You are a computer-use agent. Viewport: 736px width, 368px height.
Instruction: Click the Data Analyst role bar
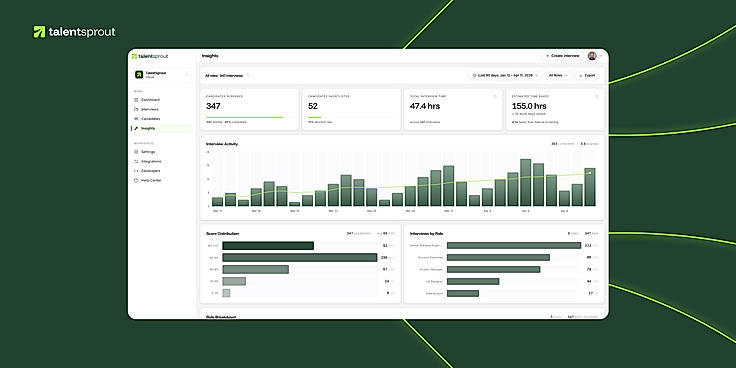coord(463,293)
